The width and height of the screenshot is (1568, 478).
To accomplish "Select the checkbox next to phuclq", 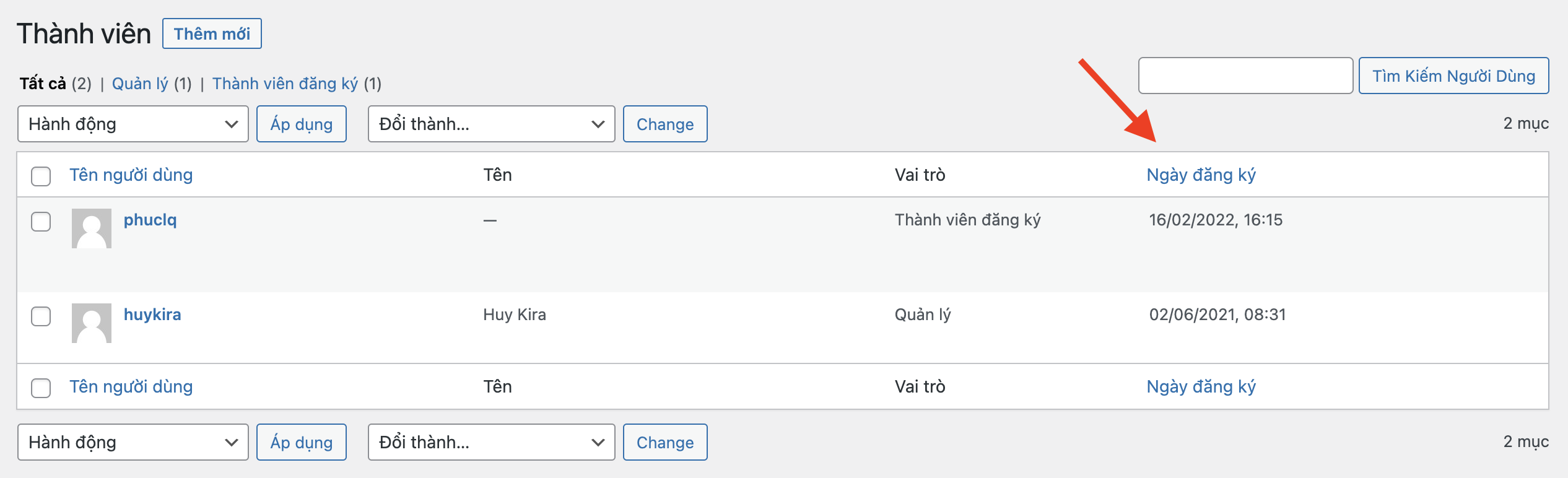I will [40, 220].
